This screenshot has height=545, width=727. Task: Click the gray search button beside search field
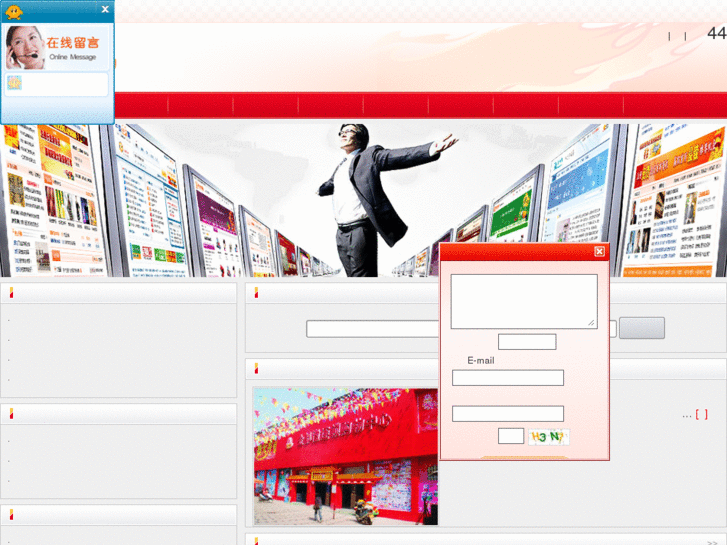(642, 328)
